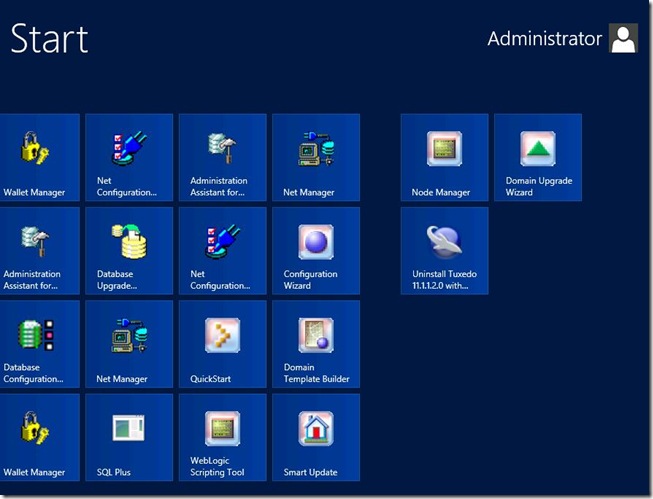Open the Node Manager tile
Screen dimensions: 653x499
click(x=444, y=157)
